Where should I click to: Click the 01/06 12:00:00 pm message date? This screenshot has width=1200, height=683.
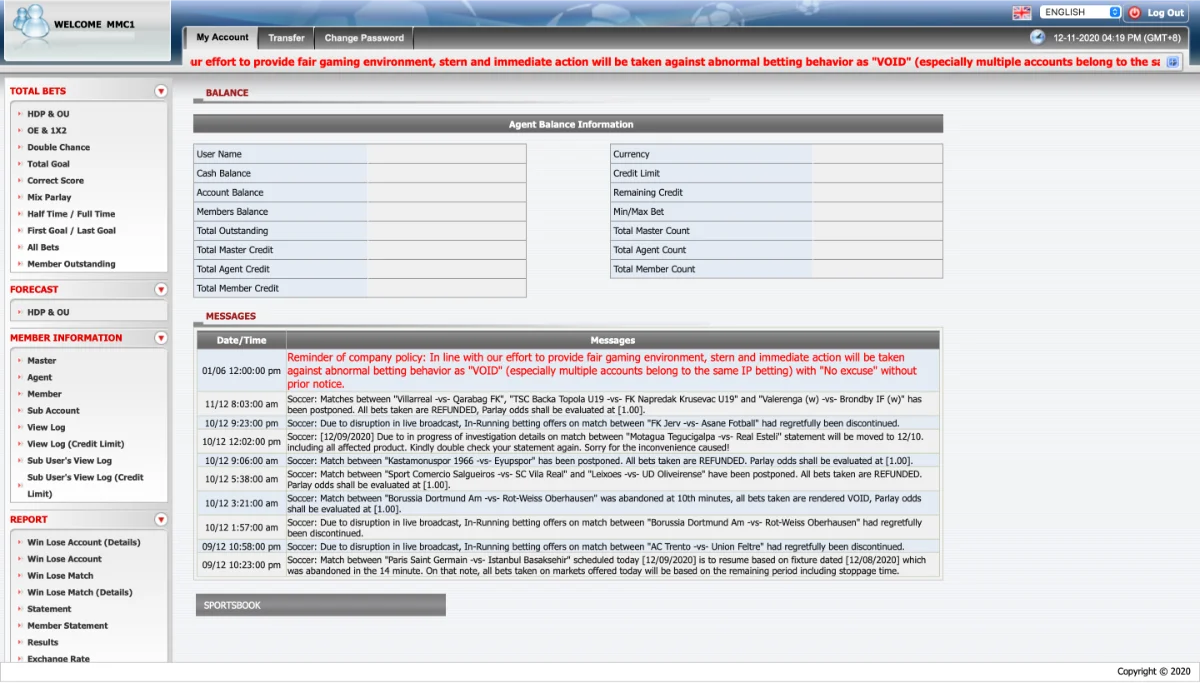(241, 370)
